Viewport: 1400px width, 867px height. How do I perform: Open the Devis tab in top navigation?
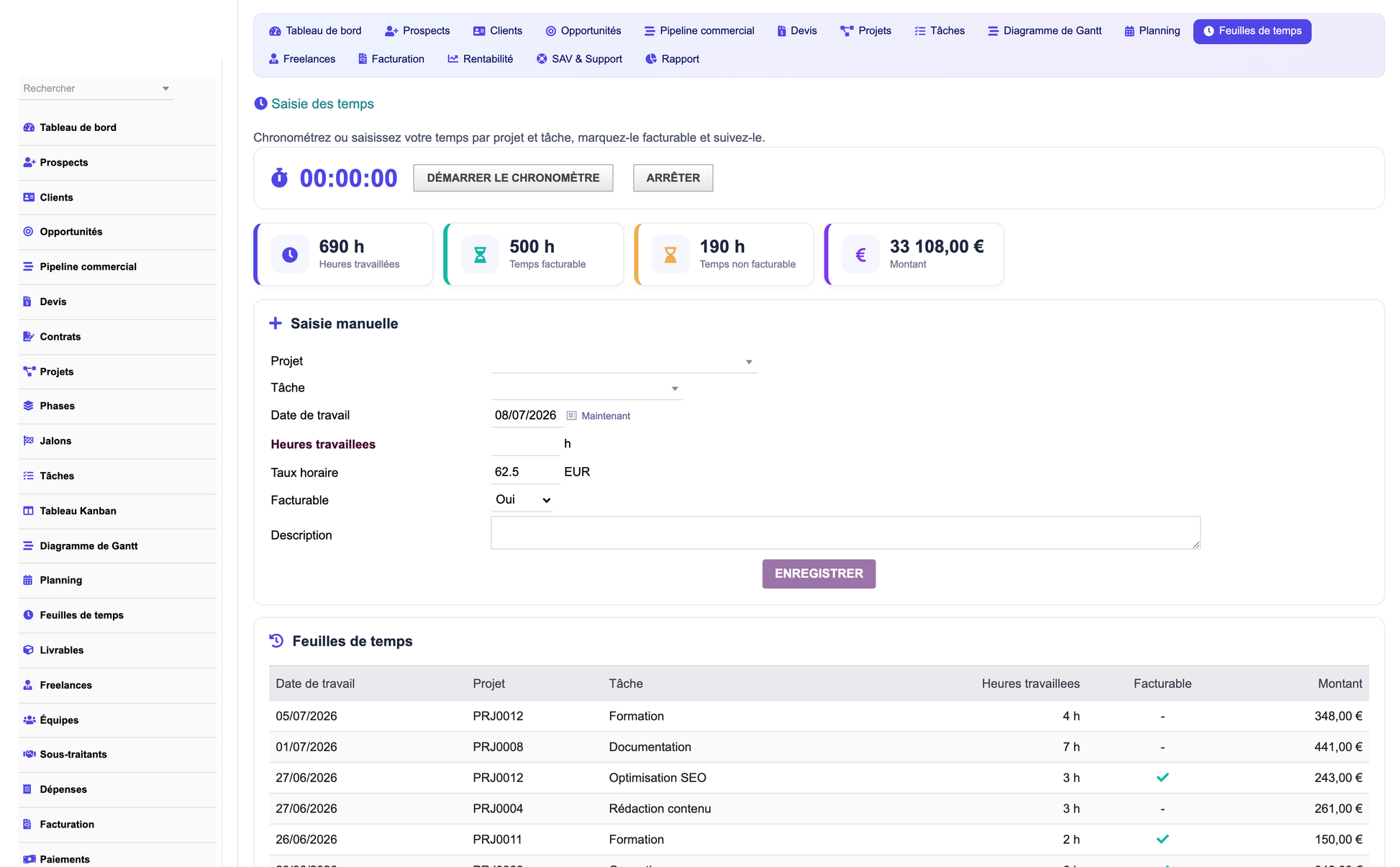click(796, 31)
